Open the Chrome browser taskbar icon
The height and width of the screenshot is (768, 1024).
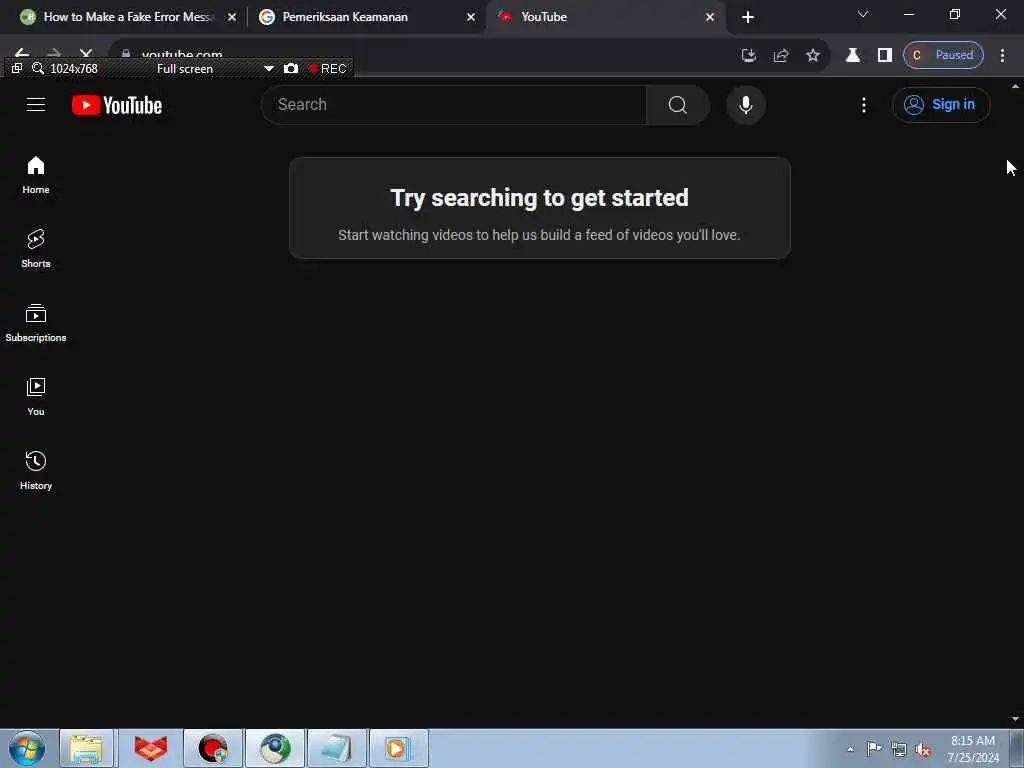(275, 748)
